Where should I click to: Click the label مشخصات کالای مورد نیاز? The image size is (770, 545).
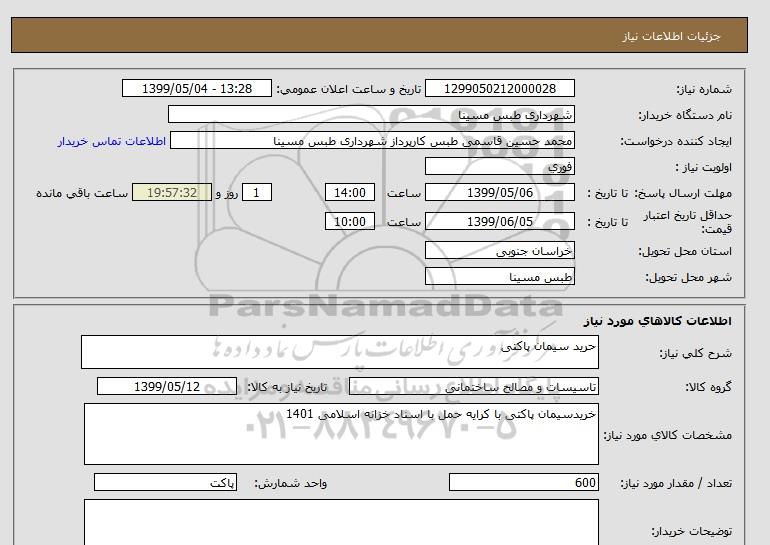(667, 435)
